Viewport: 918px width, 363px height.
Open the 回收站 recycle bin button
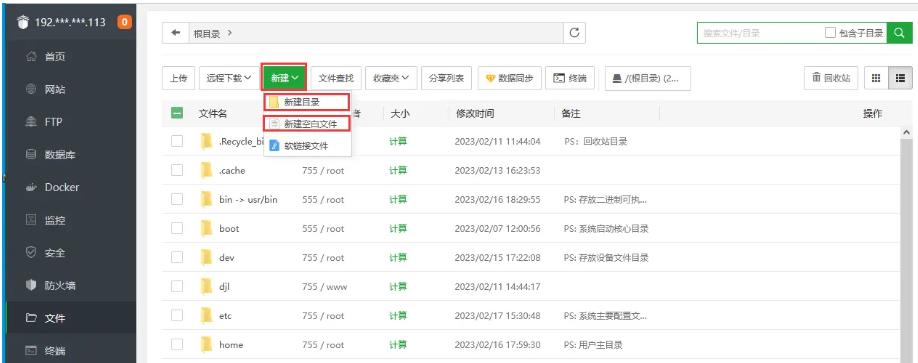click(x=831, y=78)
